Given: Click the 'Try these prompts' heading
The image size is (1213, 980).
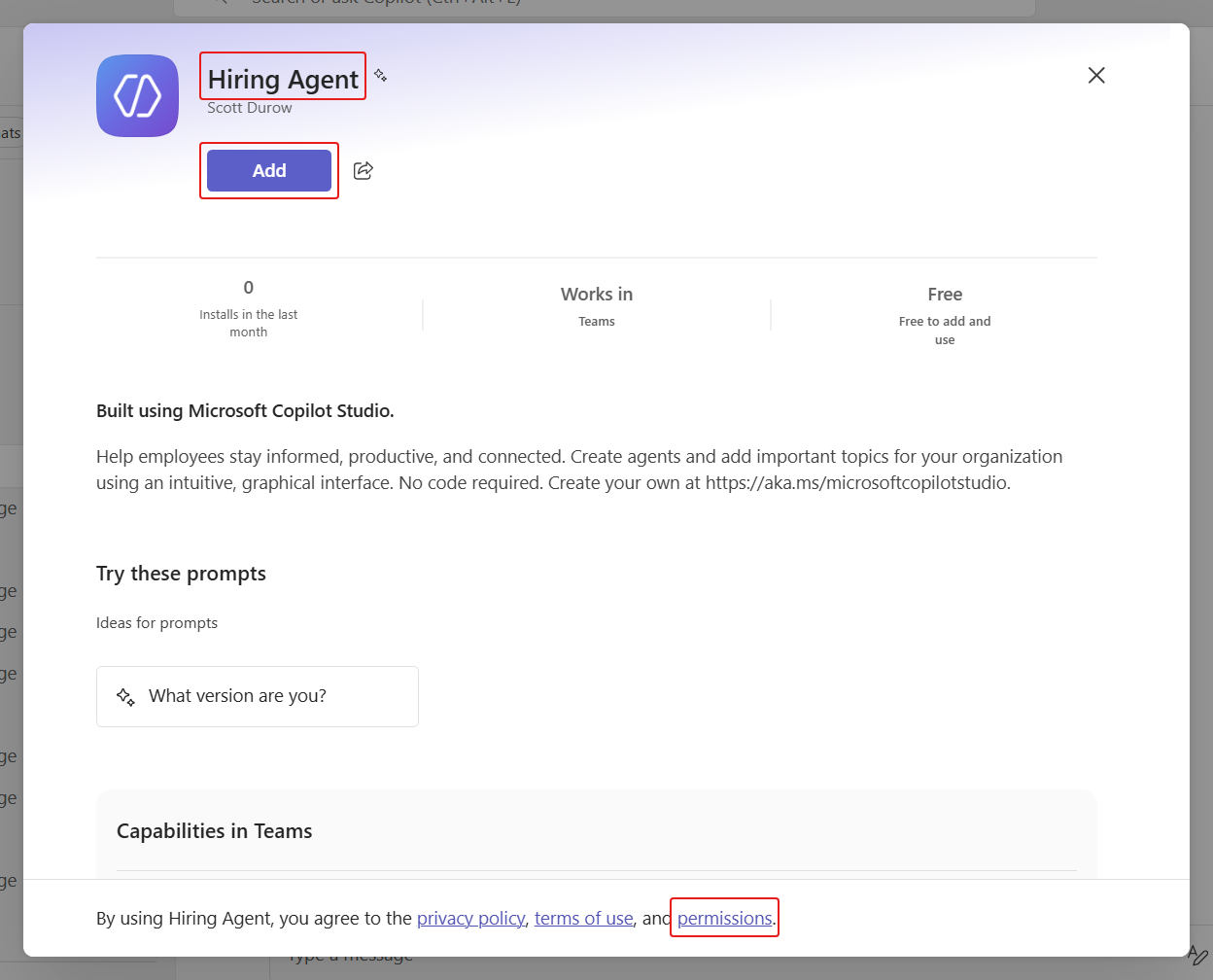Looking at the screenshot, I should click(x=181, y=574).
